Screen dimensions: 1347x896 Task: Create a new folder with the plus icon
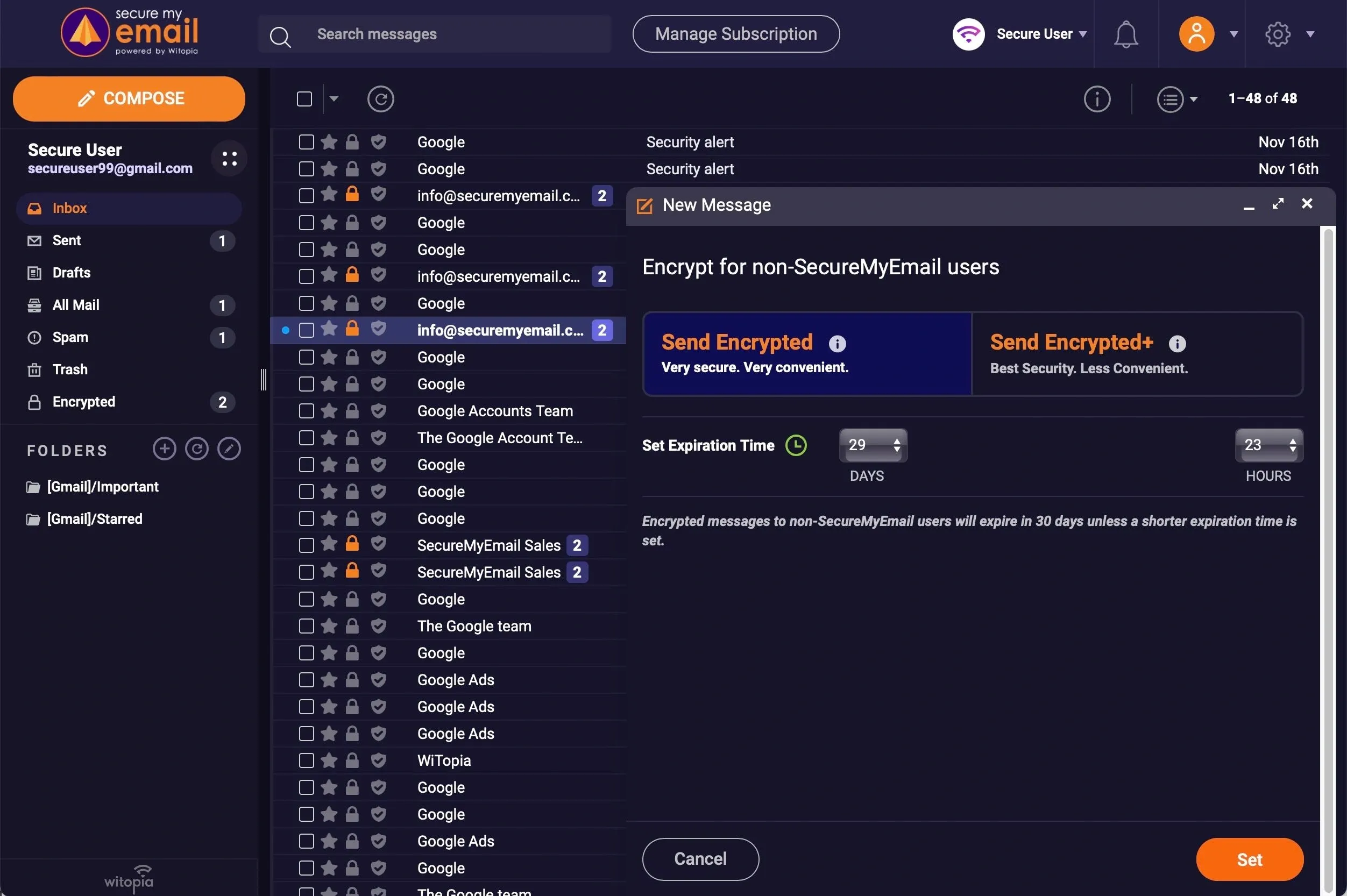pyautogui.click(x=164, y=449)
